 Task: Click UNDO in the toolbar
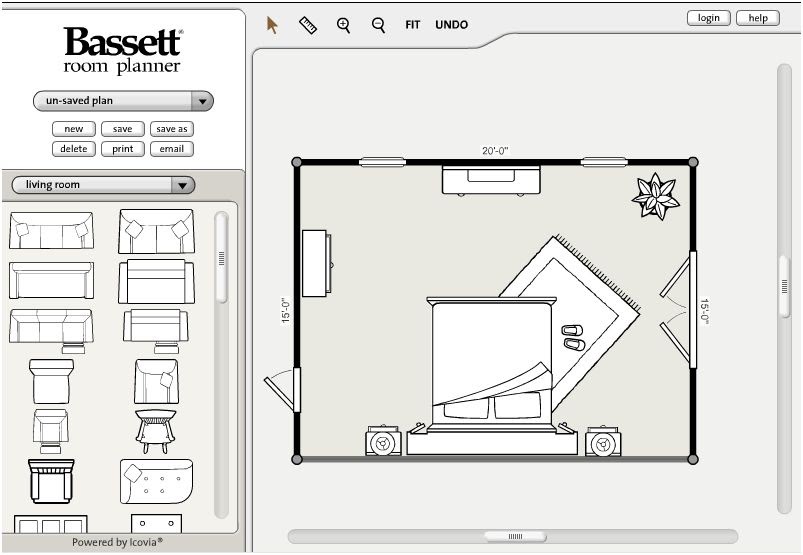click(x=451, y=25)
